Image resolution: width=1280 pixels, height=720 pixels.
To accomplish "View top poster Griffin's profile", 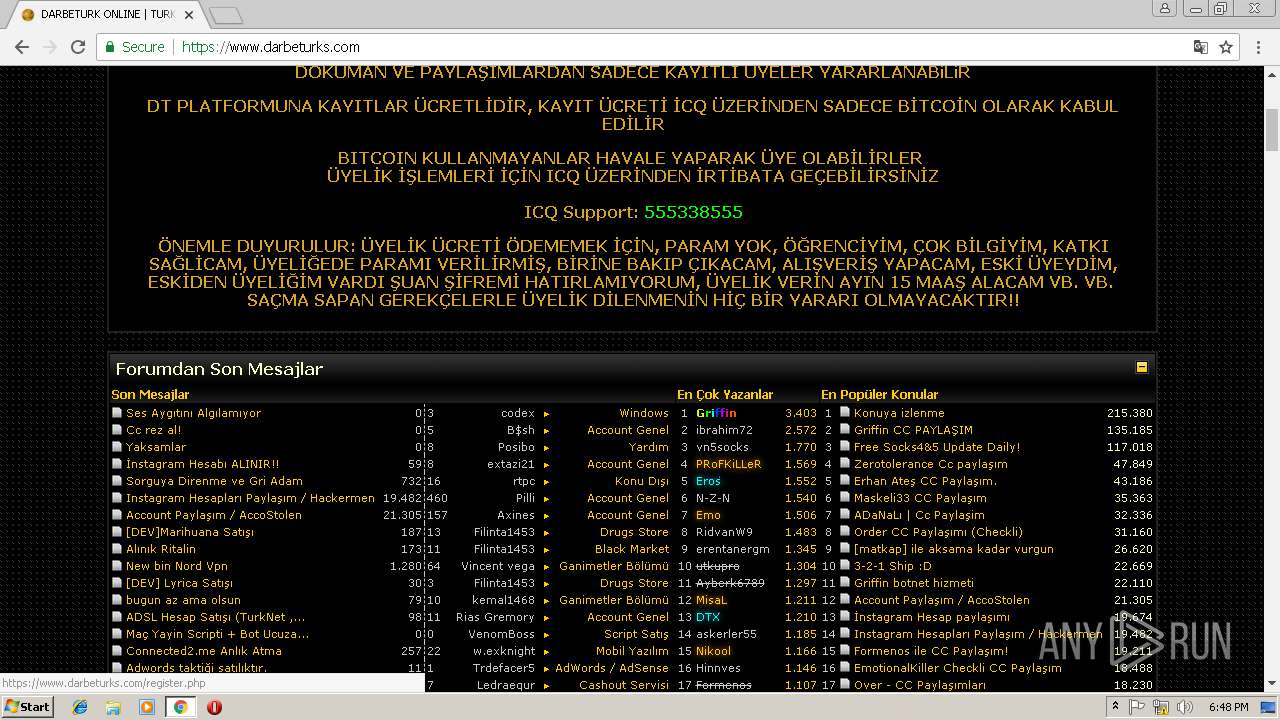I will click(x=716, y=413).
